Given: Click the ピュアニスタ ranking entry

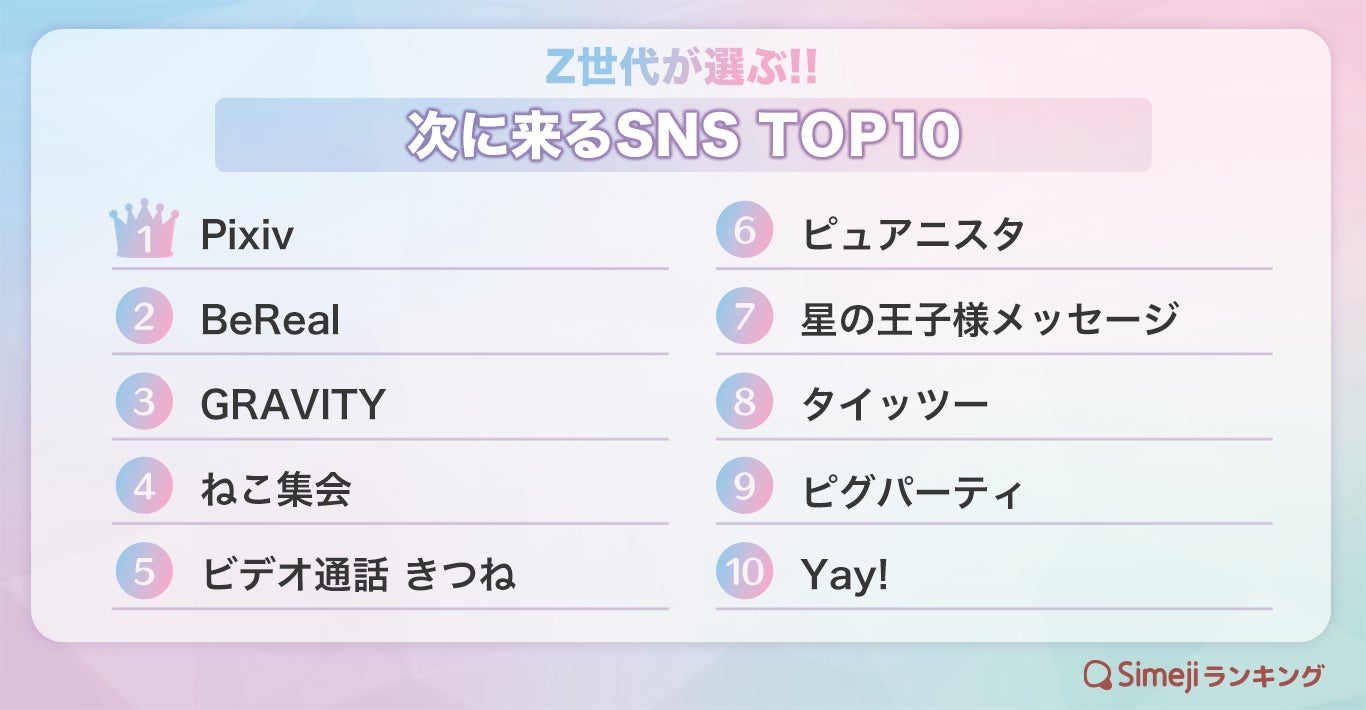Looking at the screenshot, I should [x=913, y=235].
